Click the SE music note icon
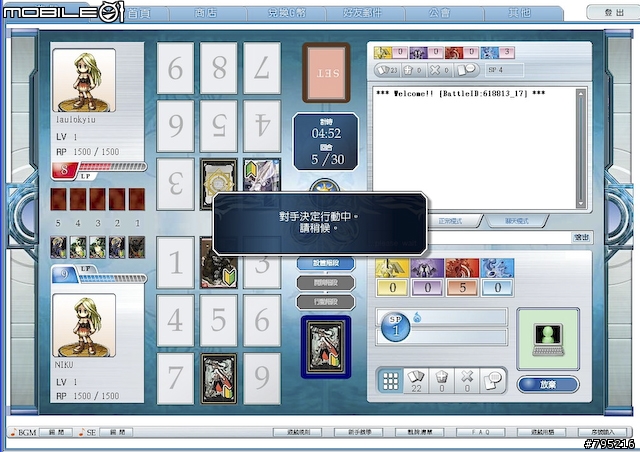Screen dimensions: 640x452 click(x=82, y=432)
